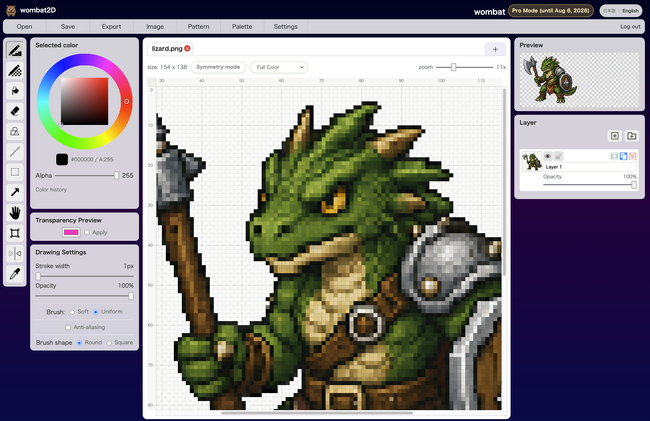Viewport: 650px width, 421px height.
Task: Select the arrow move tool
Action: click(x=15, y=192)
